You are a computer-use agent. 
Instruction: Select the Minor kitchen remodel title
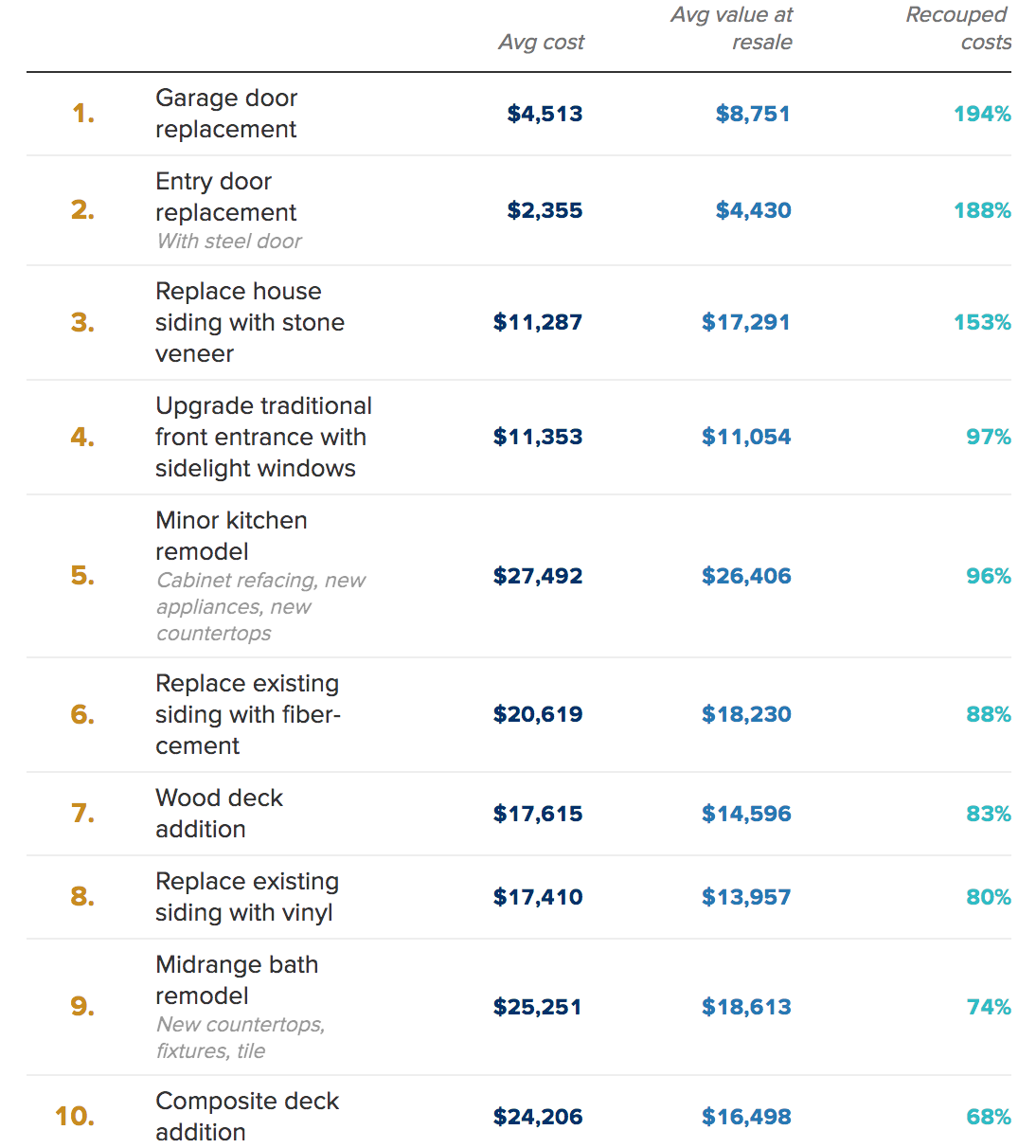(x=231, y=535)
